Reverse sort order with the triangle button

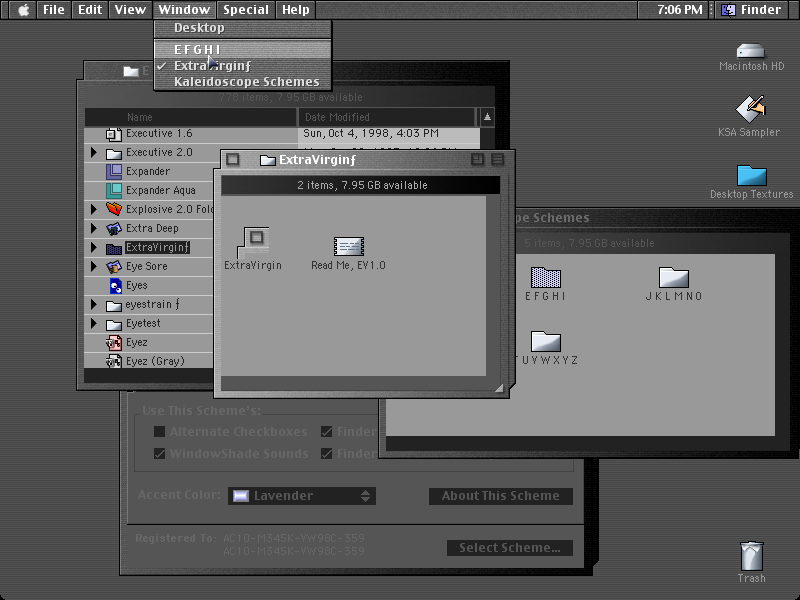click(x=487, y=117)
